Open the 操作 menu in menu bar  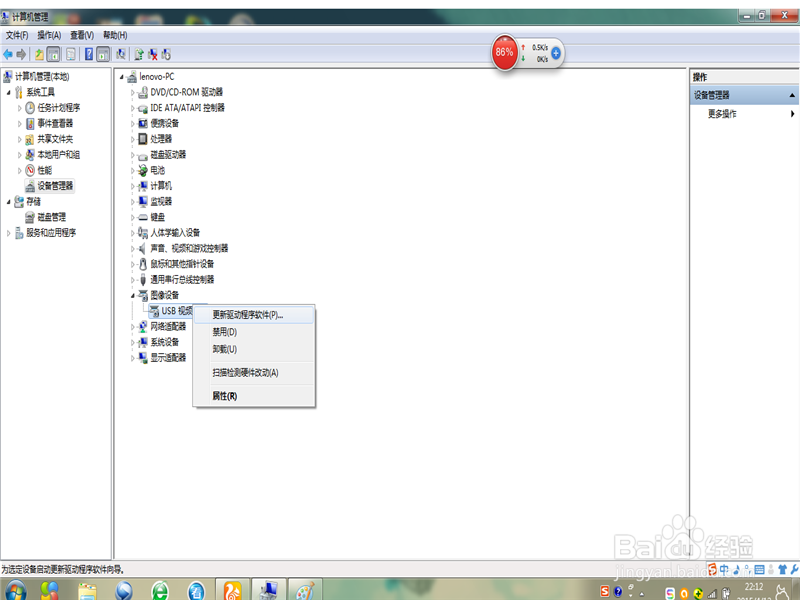(49, 35)
